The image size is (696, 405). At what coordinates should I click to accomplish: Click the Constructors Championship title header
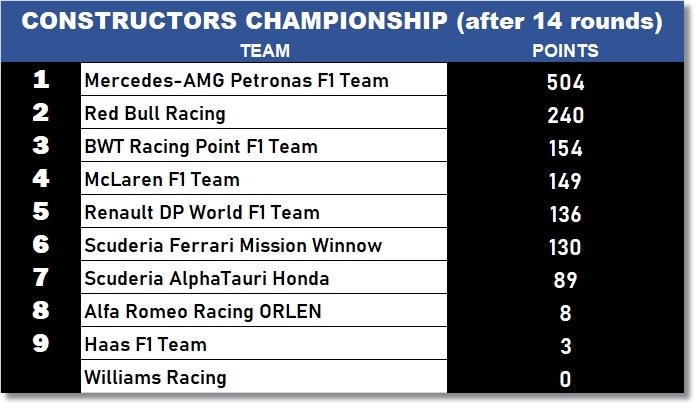click(x=341, y=23)
